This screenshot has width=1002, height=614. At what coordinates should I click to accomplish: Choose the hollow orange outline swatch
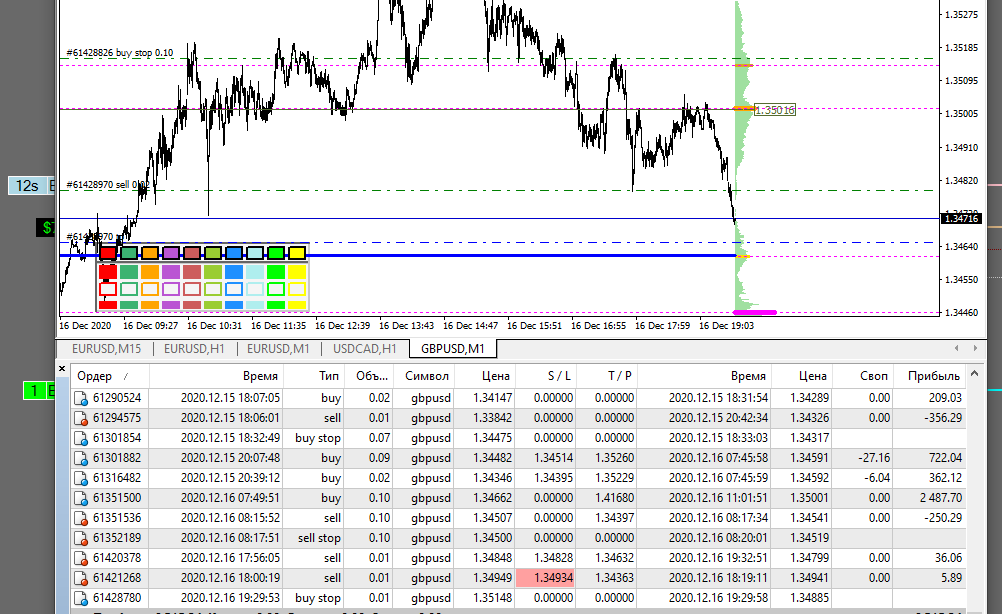(150, 289)
